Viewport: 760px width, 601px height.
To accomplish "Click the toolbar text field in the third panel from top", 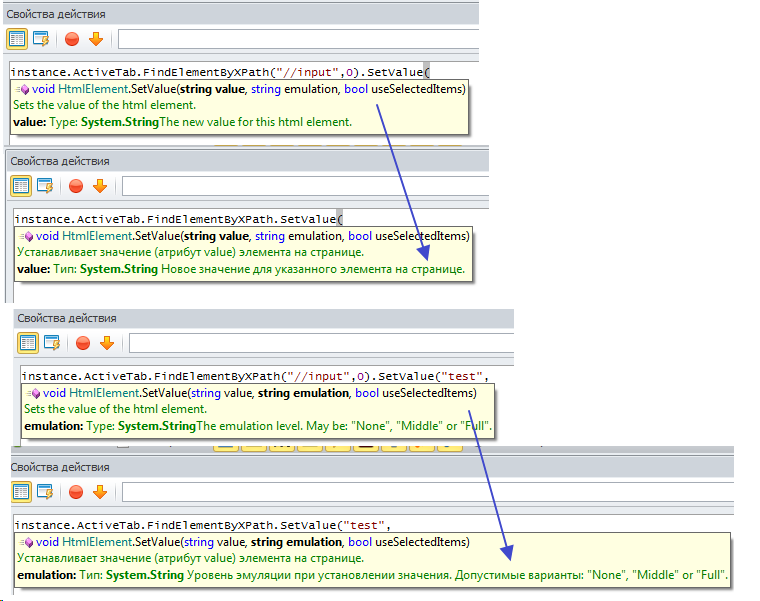I will [x=321, y=343].
